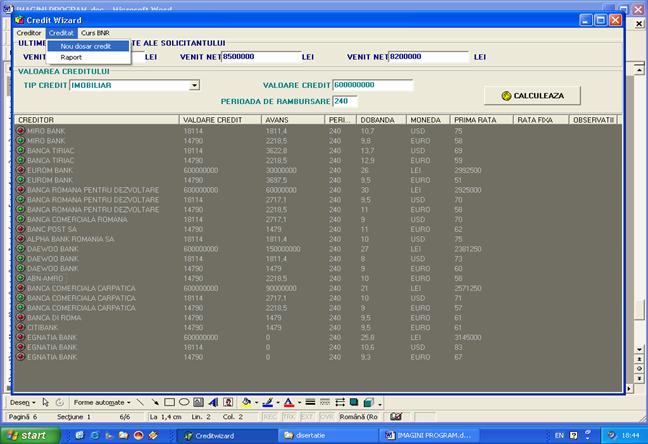The image size is (648, 444).
Task: Switch to disertatie folder taskbar button
Action: pyautogui.click(x=328, y=435)
